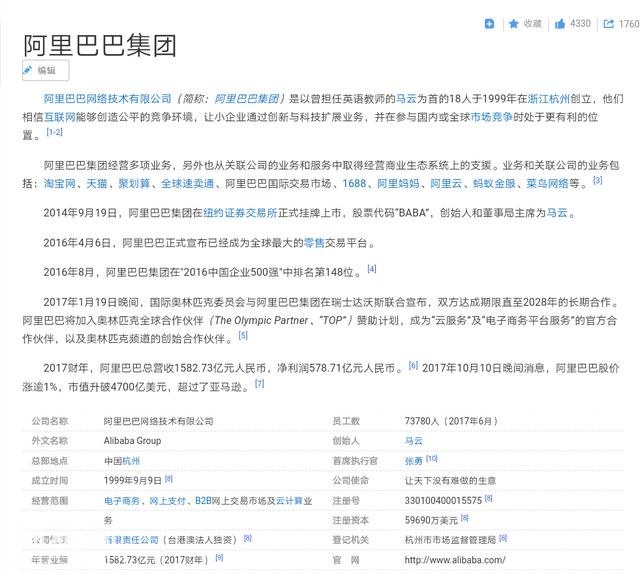This screenshot has height=577, width=640.
Task: Open citation reference [4] after 第148位
Action: tap(372, 268)
